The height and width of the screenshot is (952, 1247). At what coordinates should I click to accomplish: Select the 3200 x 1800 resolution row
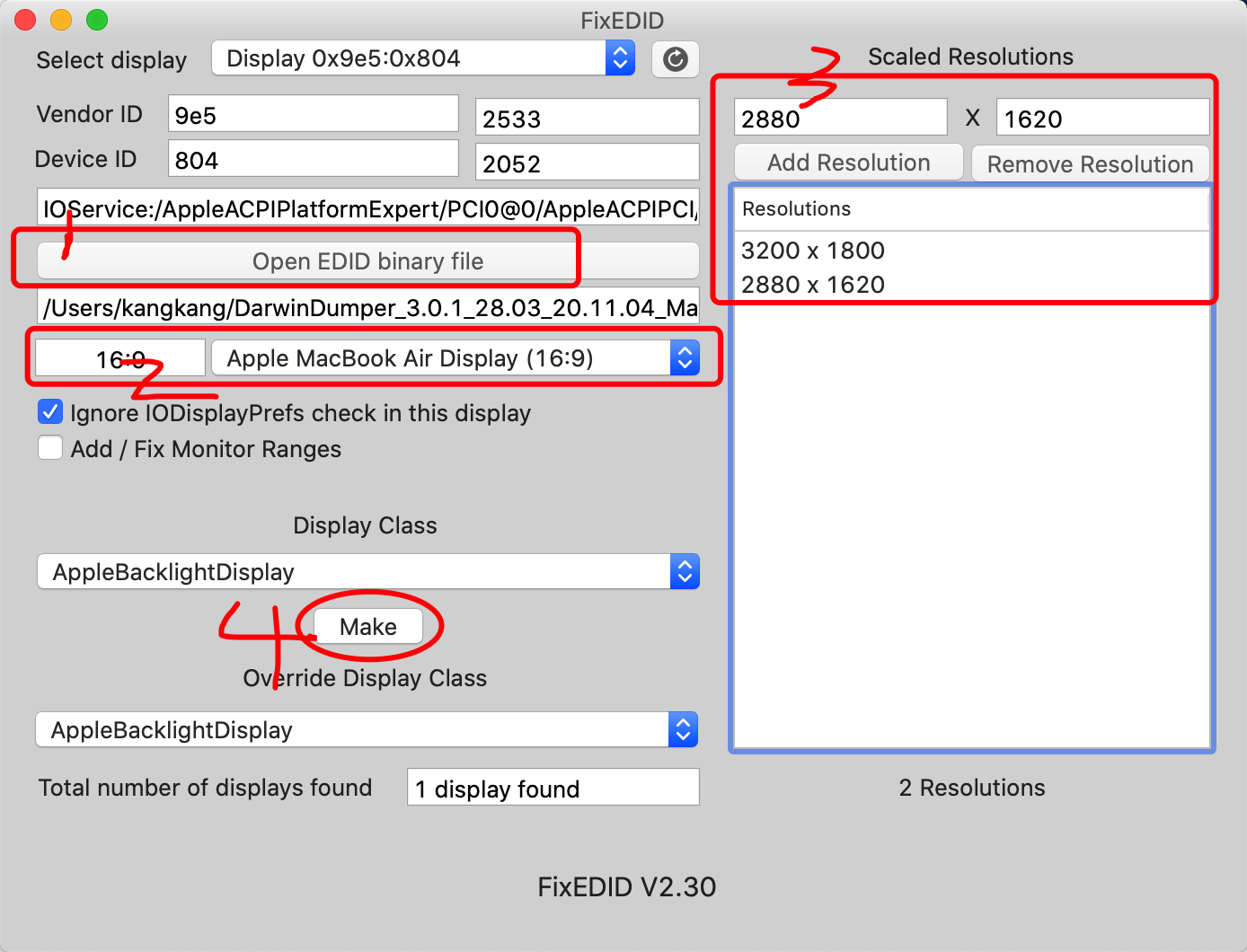813,251
